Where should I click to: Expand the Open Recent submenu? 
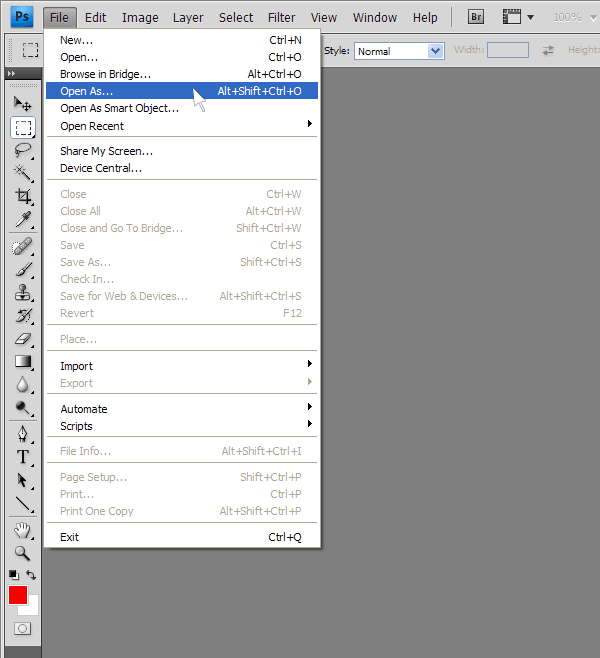point(182,126)
